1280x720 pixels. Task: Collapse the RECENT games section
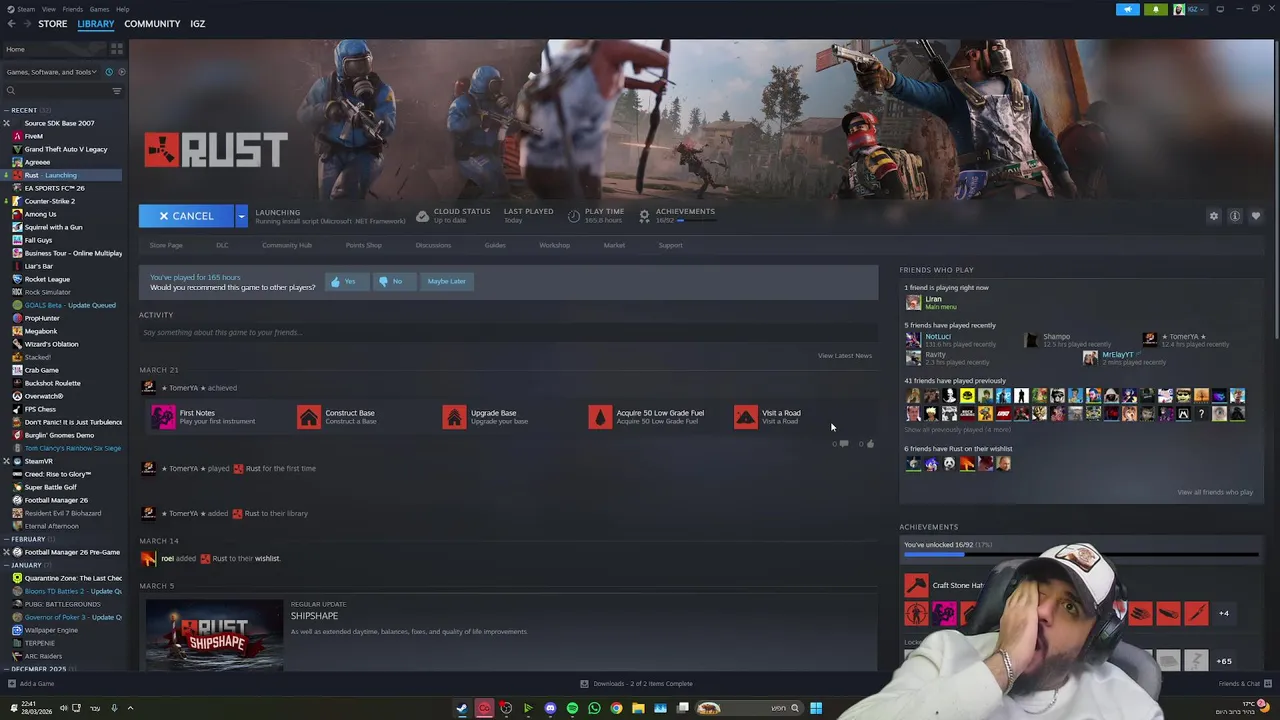point(6,110)
